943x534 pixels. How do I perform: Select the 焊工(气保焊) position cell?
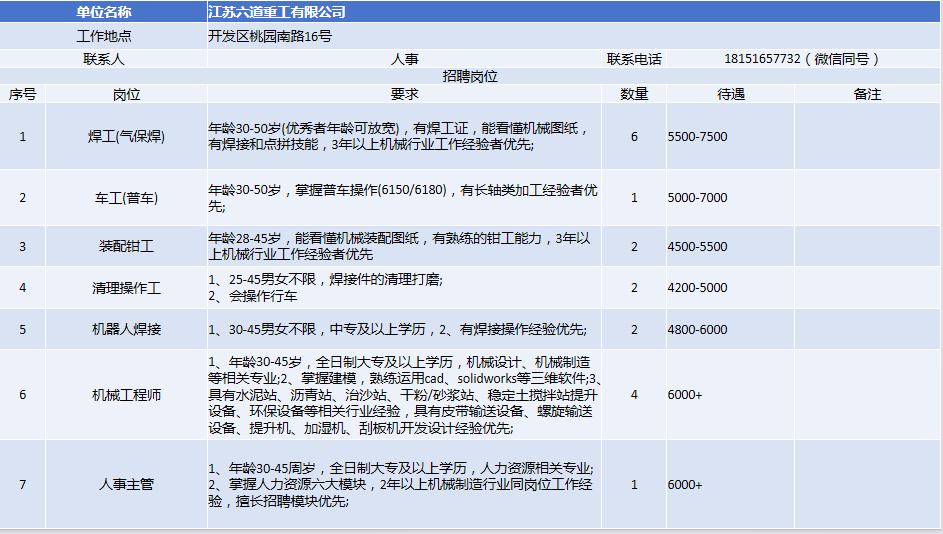coord(126,136)
